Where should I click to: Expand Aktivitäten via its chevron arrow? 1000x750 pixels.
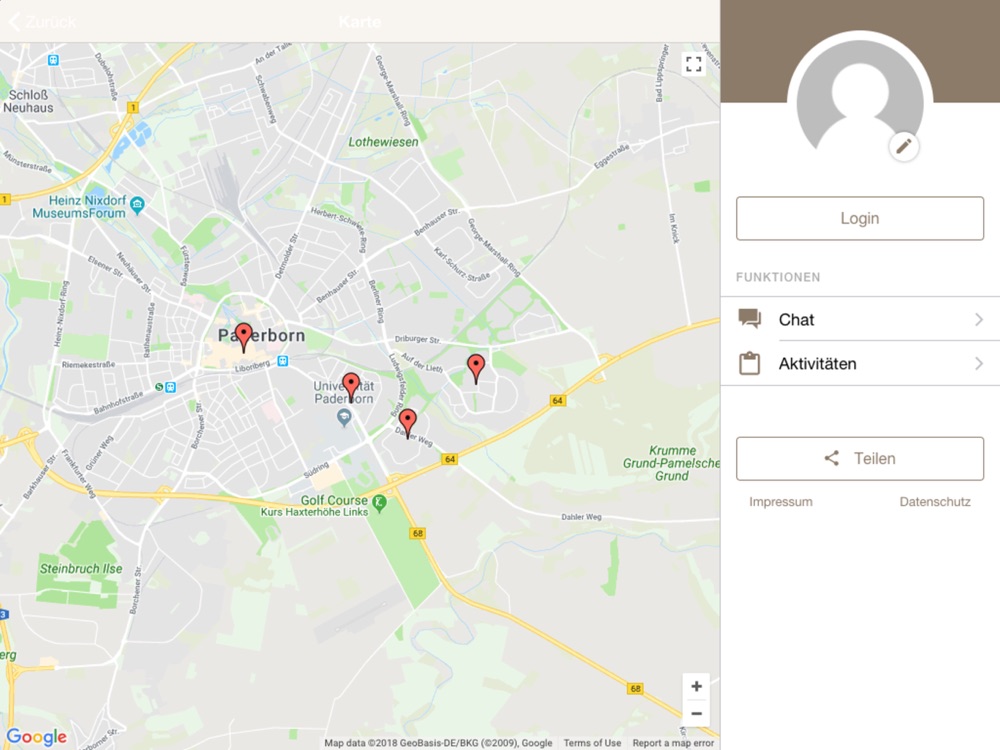tap(979, 364)
